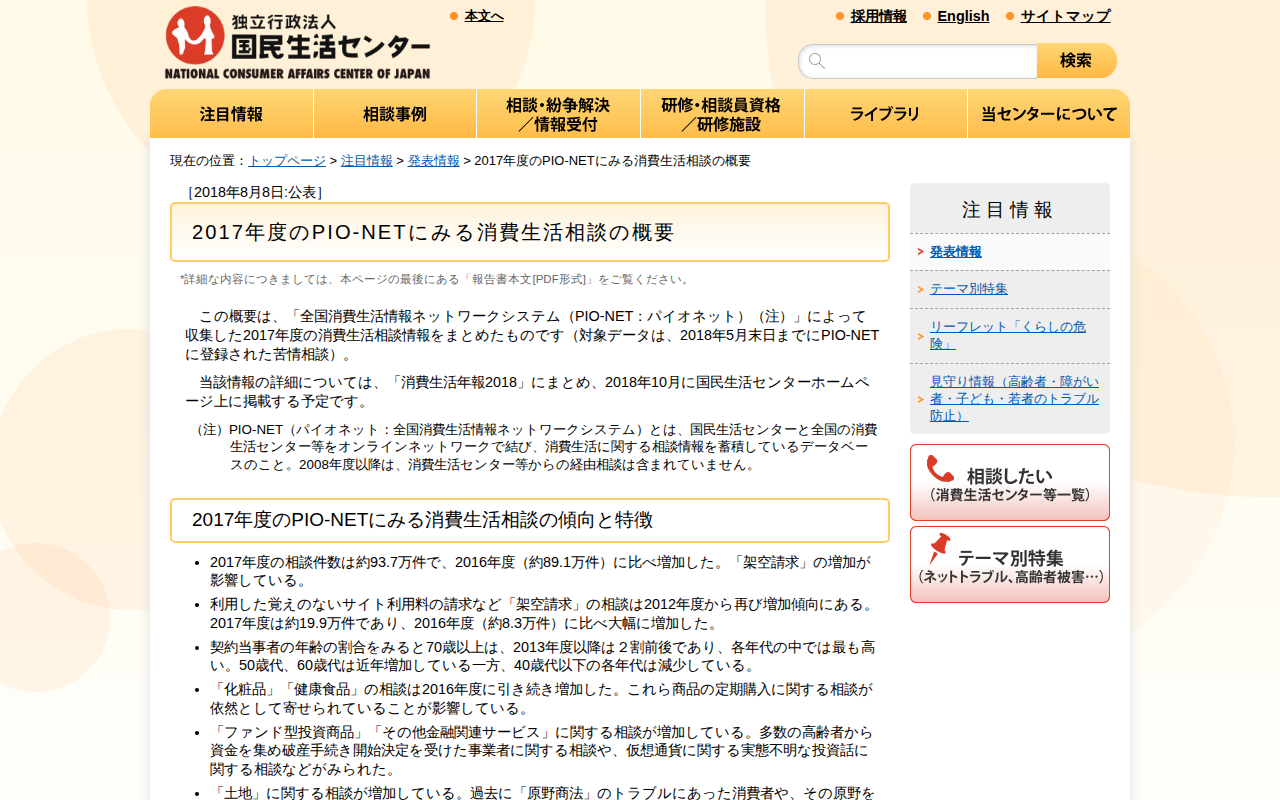Viewport: 1280px width, 800px height.
Task: Open the サイトマップ link
Action: [x=1065, y=16]
